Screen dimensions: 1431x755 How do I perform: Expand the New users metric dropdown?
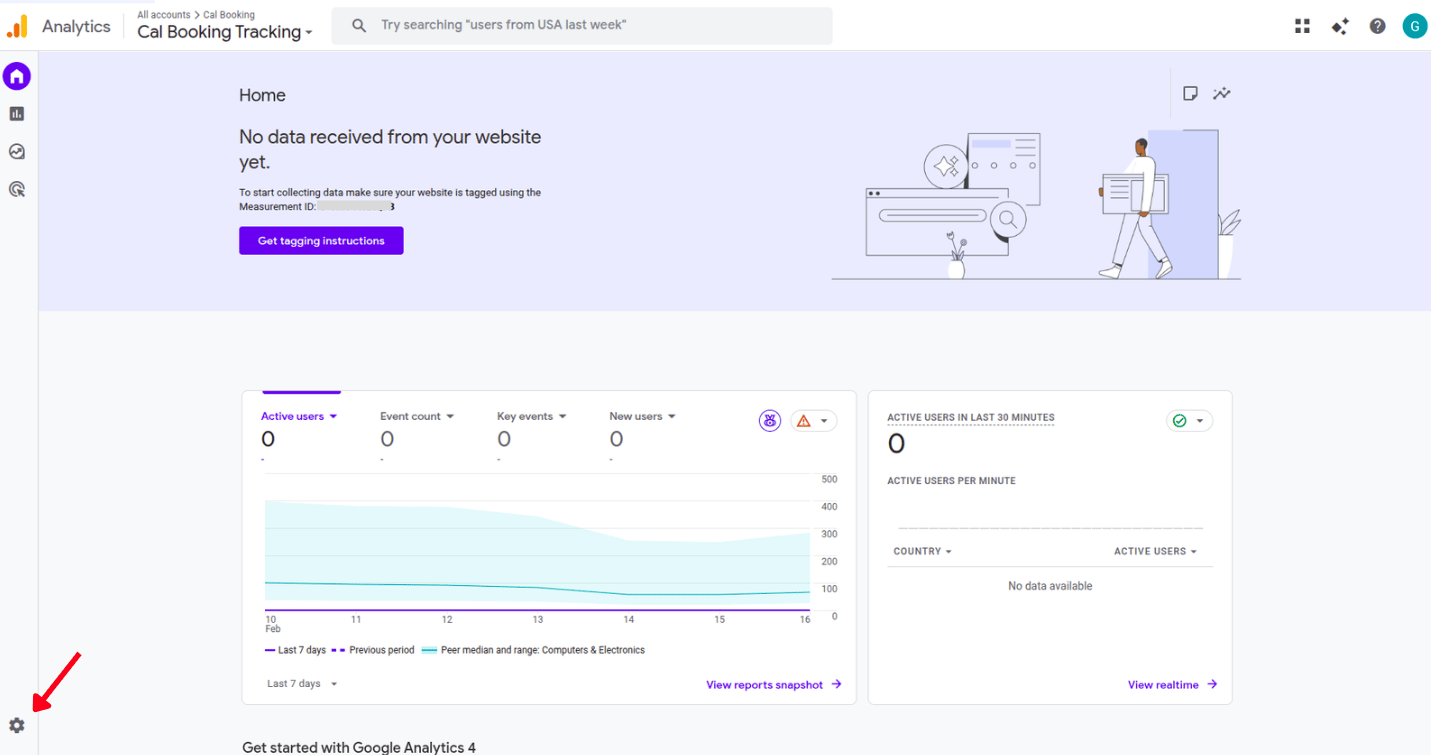pos(643,416)
